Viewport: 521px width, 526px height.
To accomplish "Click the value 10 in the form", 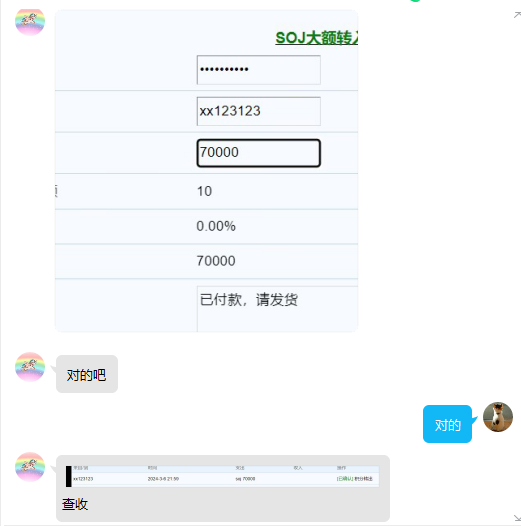I will [204, 191].
